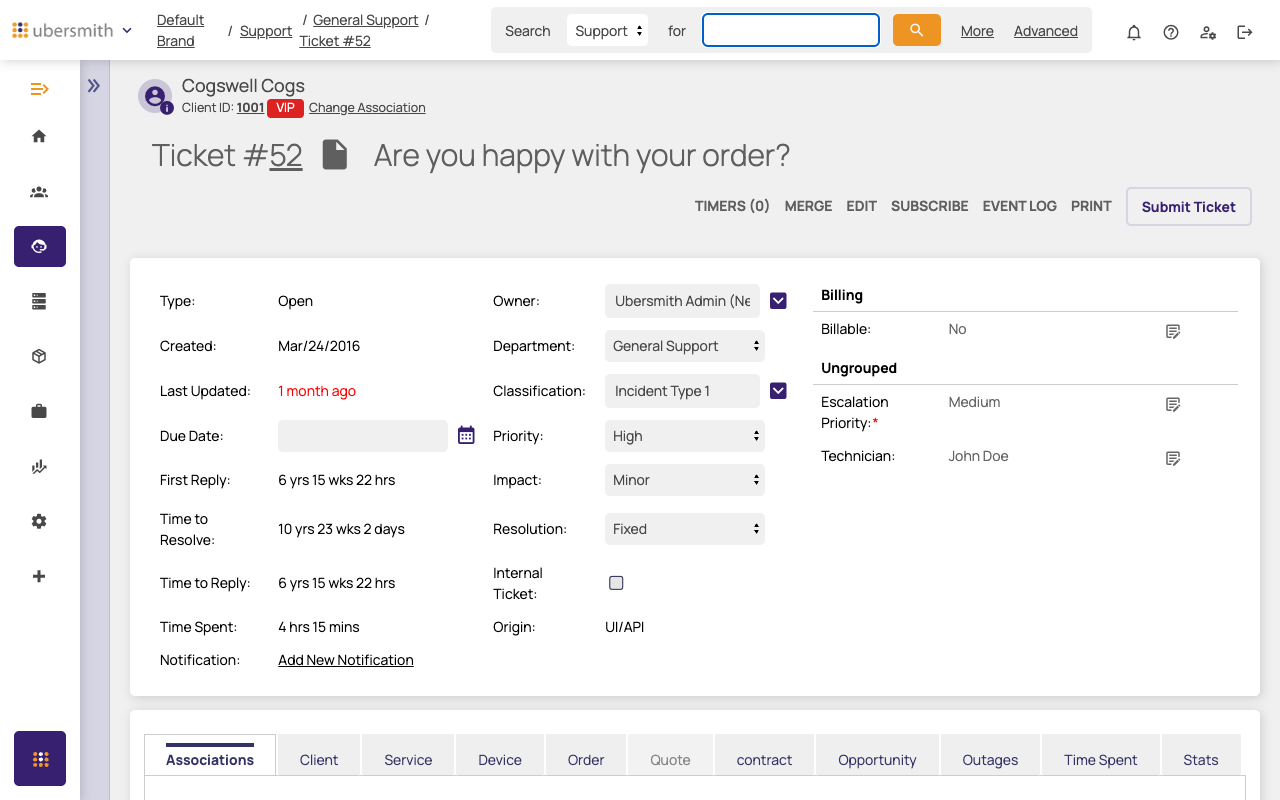Edit the Billable field note icon

click(x=1173, y=331)
